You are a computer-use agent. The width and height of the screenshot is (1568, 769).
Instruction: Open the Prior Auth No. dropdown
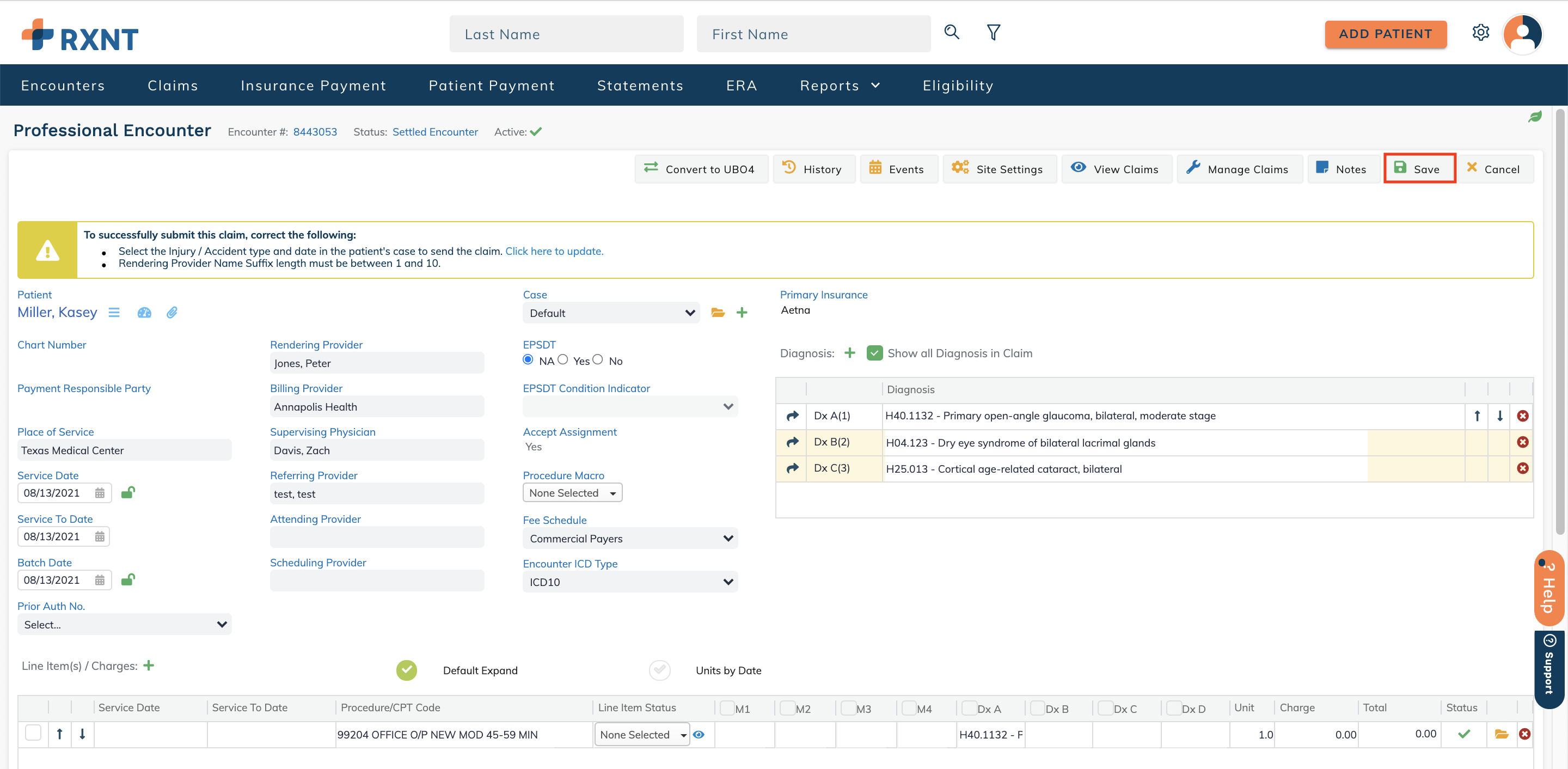pos(124,624)
